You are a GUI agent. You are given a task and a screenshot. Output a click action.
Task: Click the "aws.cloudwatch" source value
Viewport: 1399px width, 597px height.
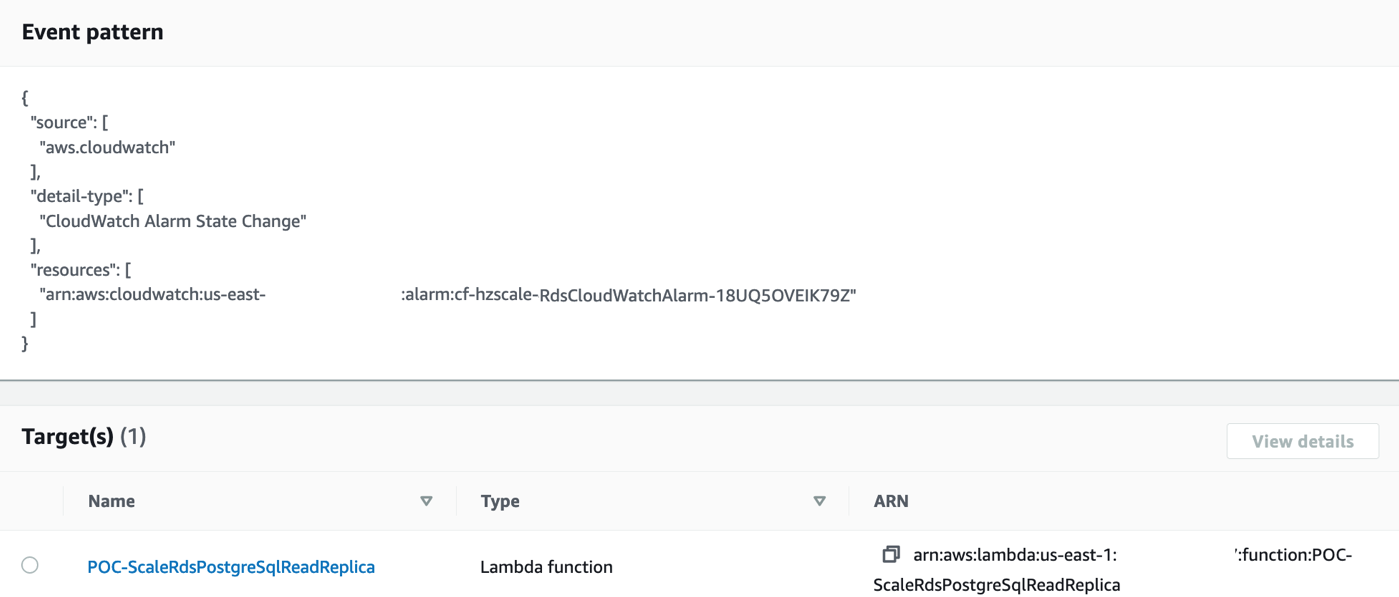pyautogui.click(x=107, y=147)
